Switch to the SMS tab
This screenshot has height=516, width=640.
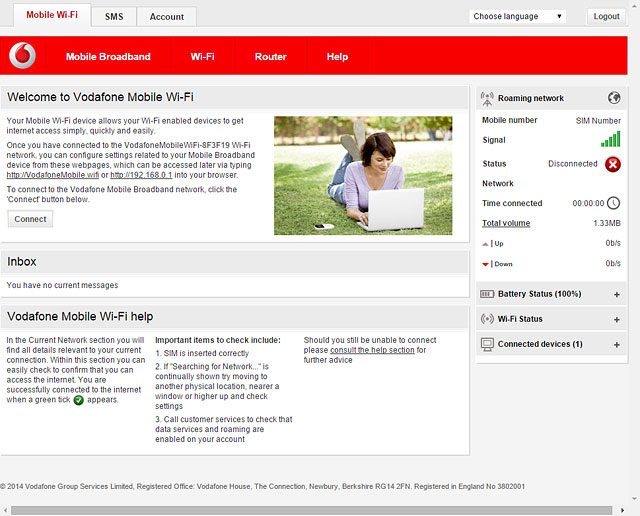click(x=114, y=17)
